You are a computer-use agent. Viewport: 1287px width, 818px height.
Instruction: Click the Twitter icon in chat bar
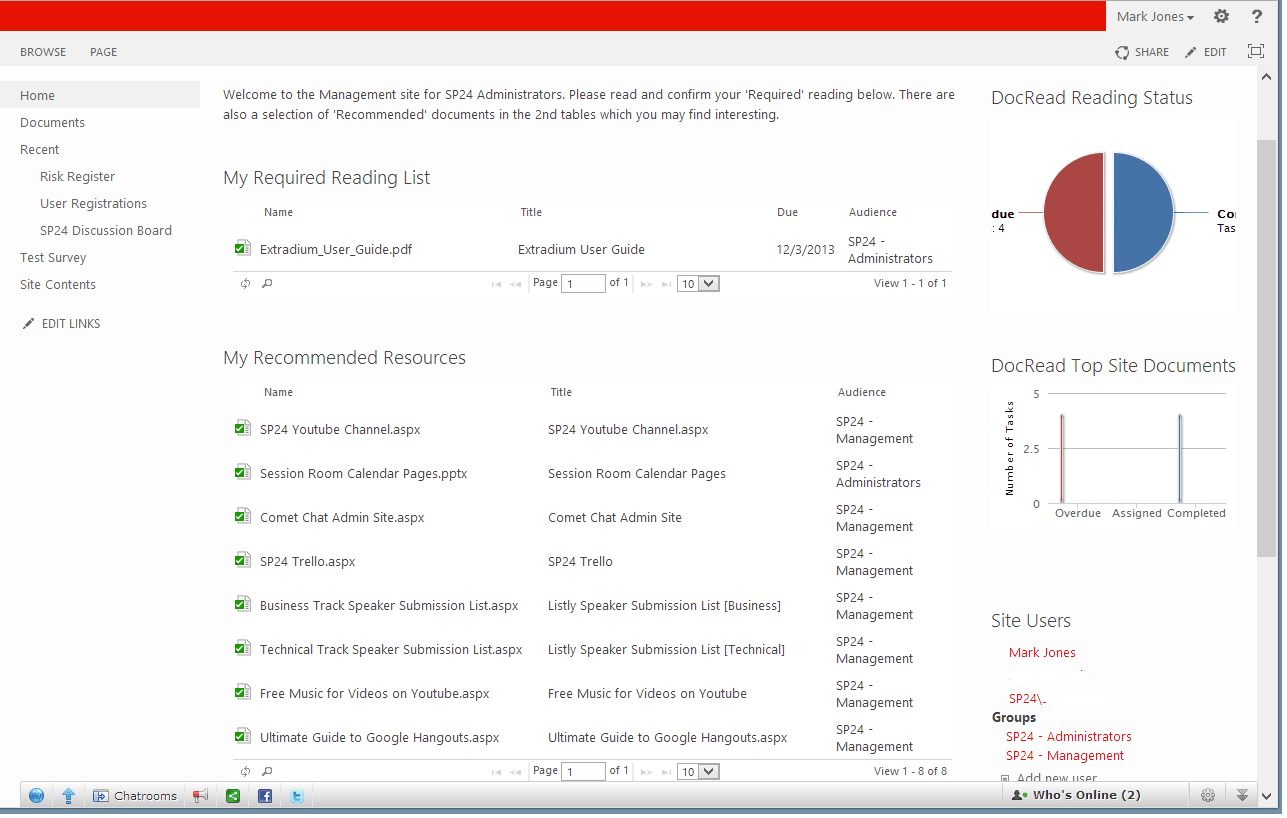click(x=297, y=796)
